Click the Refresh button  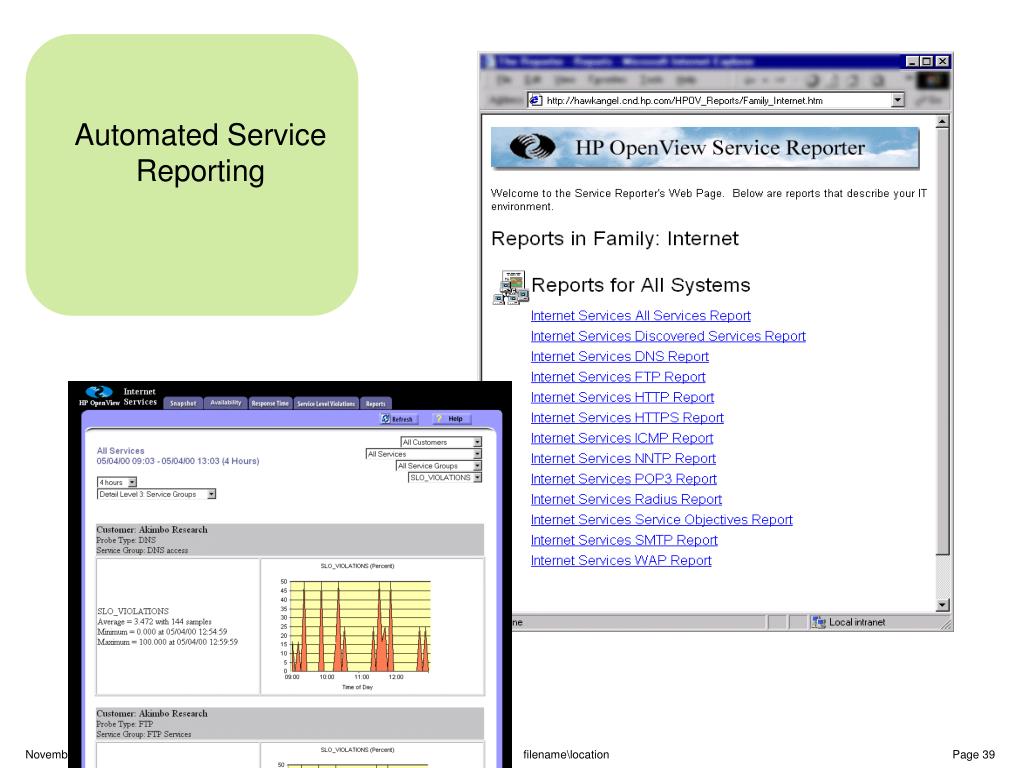[398, 419]
